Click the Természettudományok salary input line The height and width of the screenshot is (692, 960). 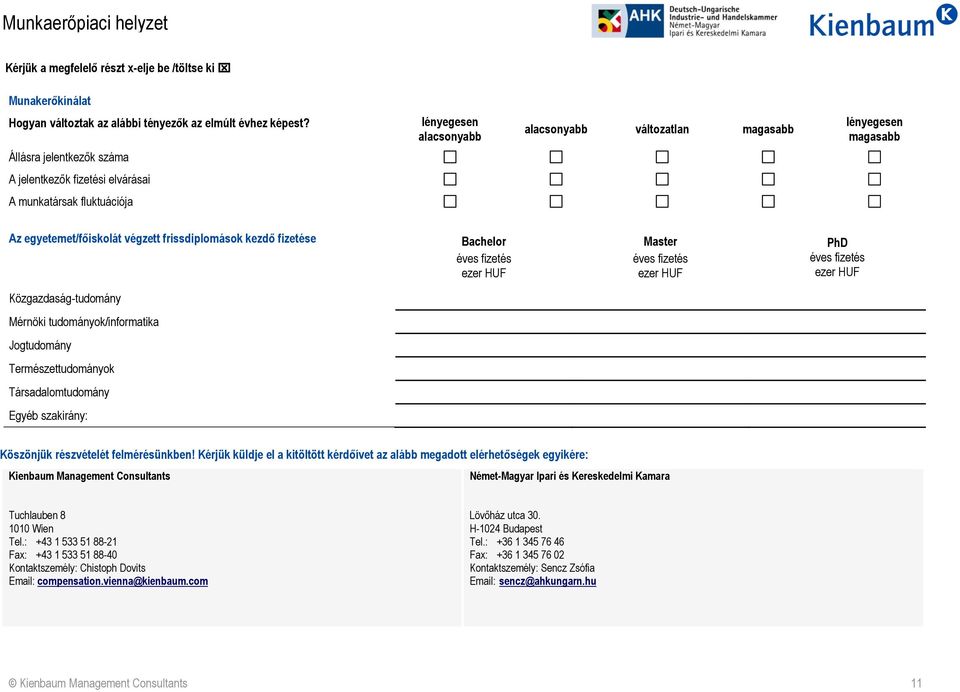coord(660,370)
